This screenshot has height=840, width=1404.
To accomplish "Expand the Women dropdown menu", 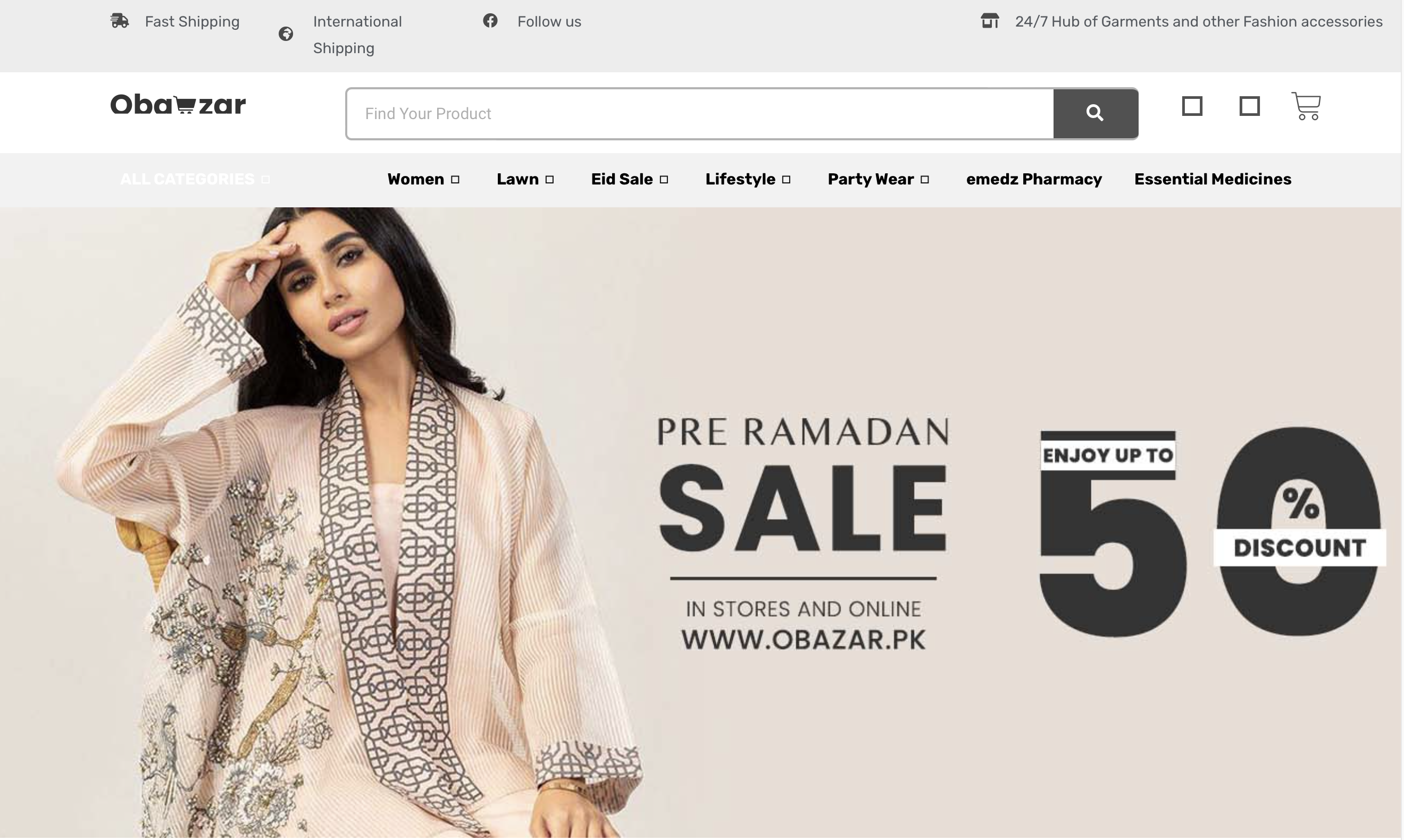I will point(423,180).
